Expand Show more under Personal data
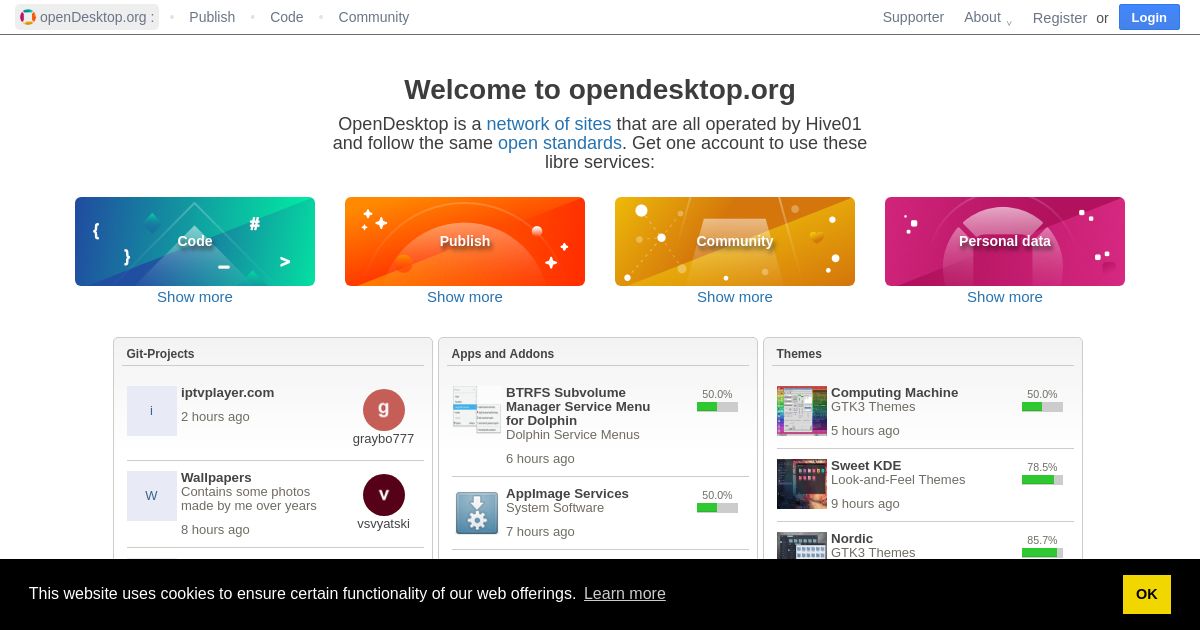The image size is (1200, 630). tap(1005, 297)
